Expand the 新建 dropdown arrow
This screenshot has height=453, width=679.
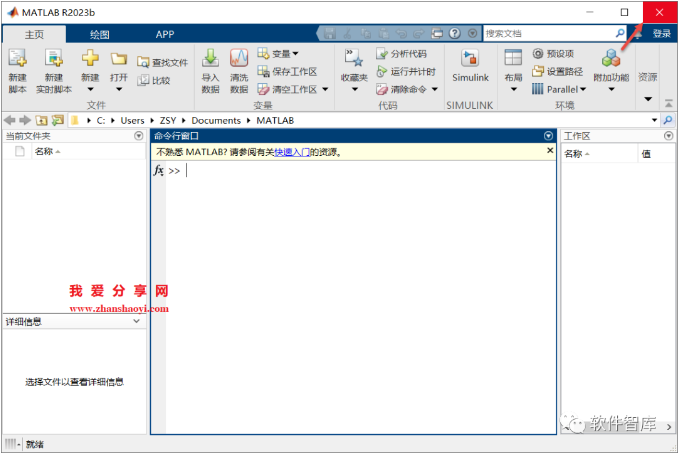[90, 90]
